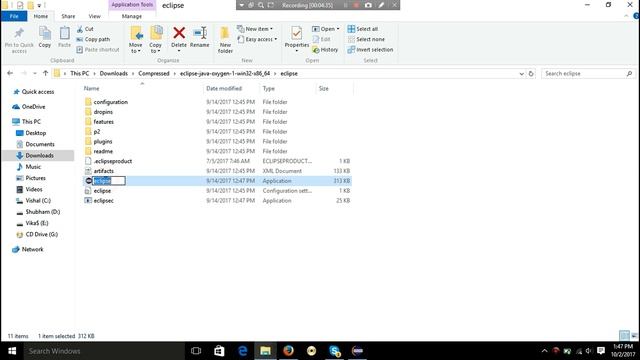Screen dimensions: 640x360
Task: Select the configuration folder
Action: [111, 102]
